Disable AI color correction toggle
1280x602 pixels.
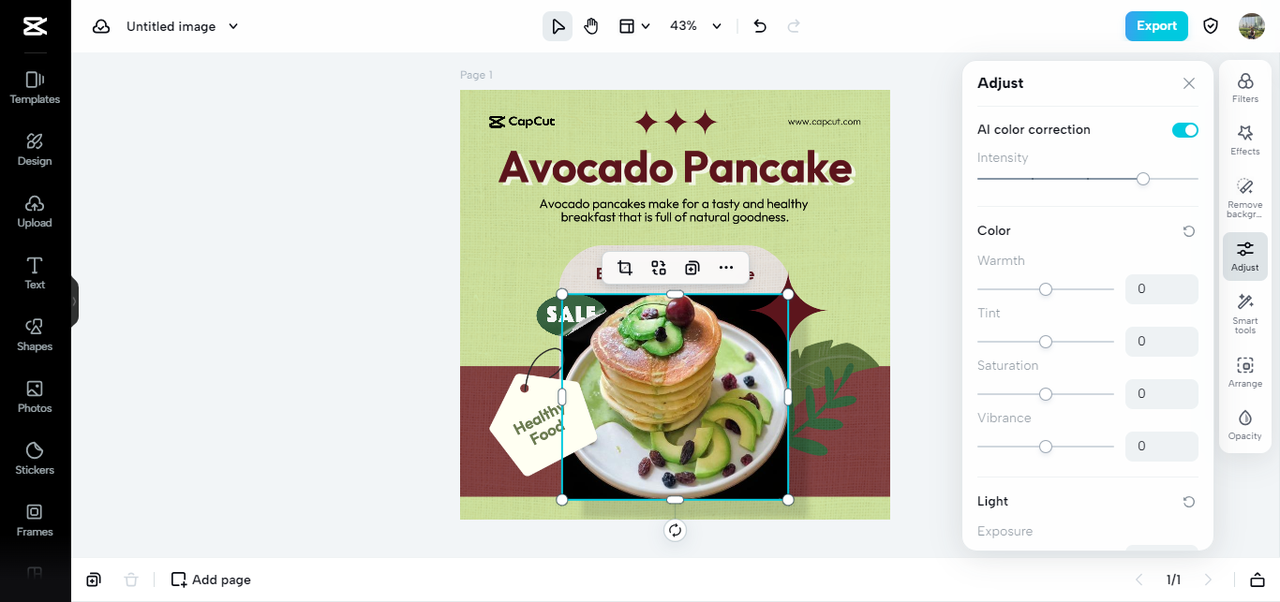tap(1185, 130)
